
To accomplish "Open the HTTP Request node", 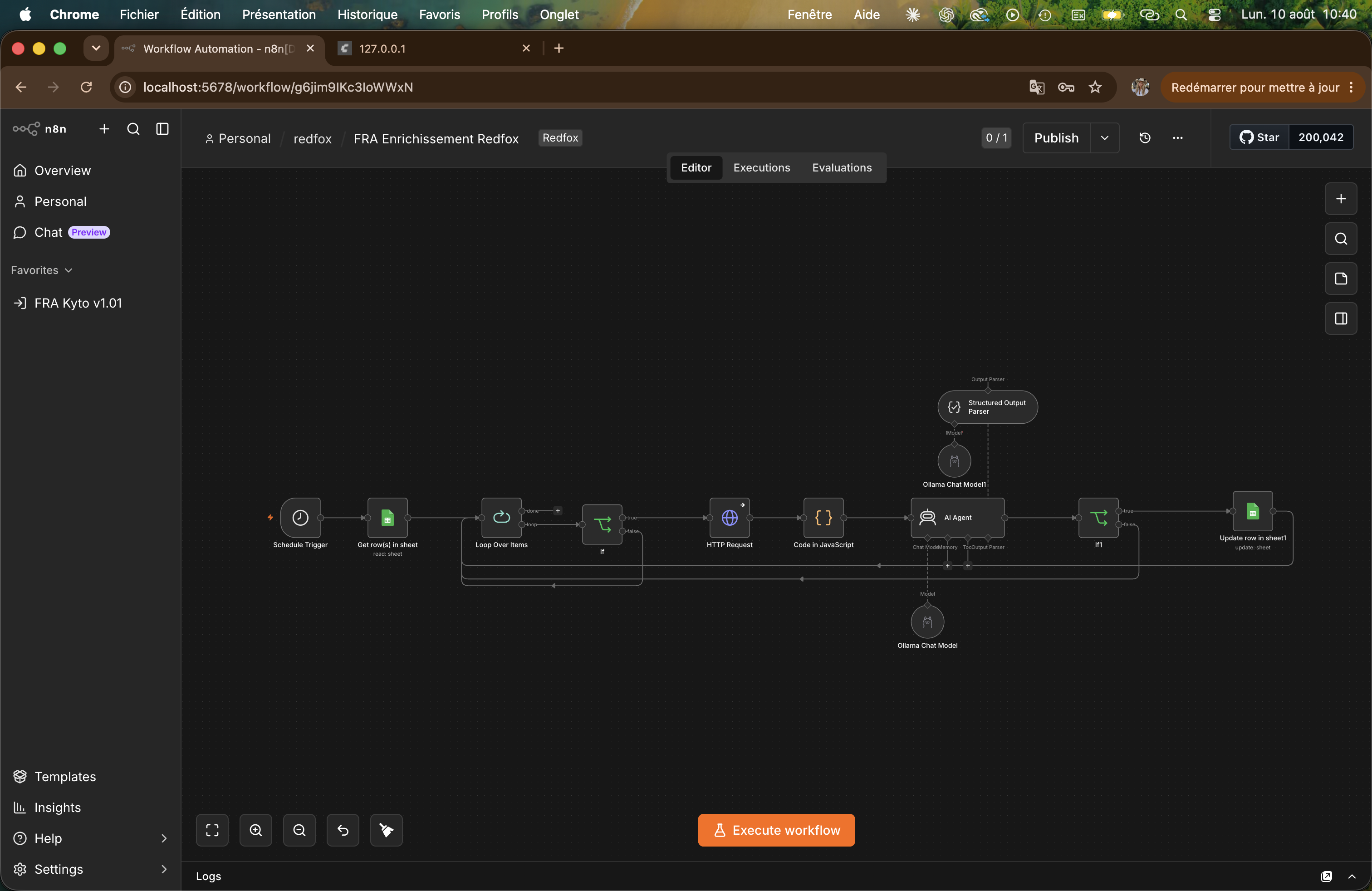I will (729, 517).
